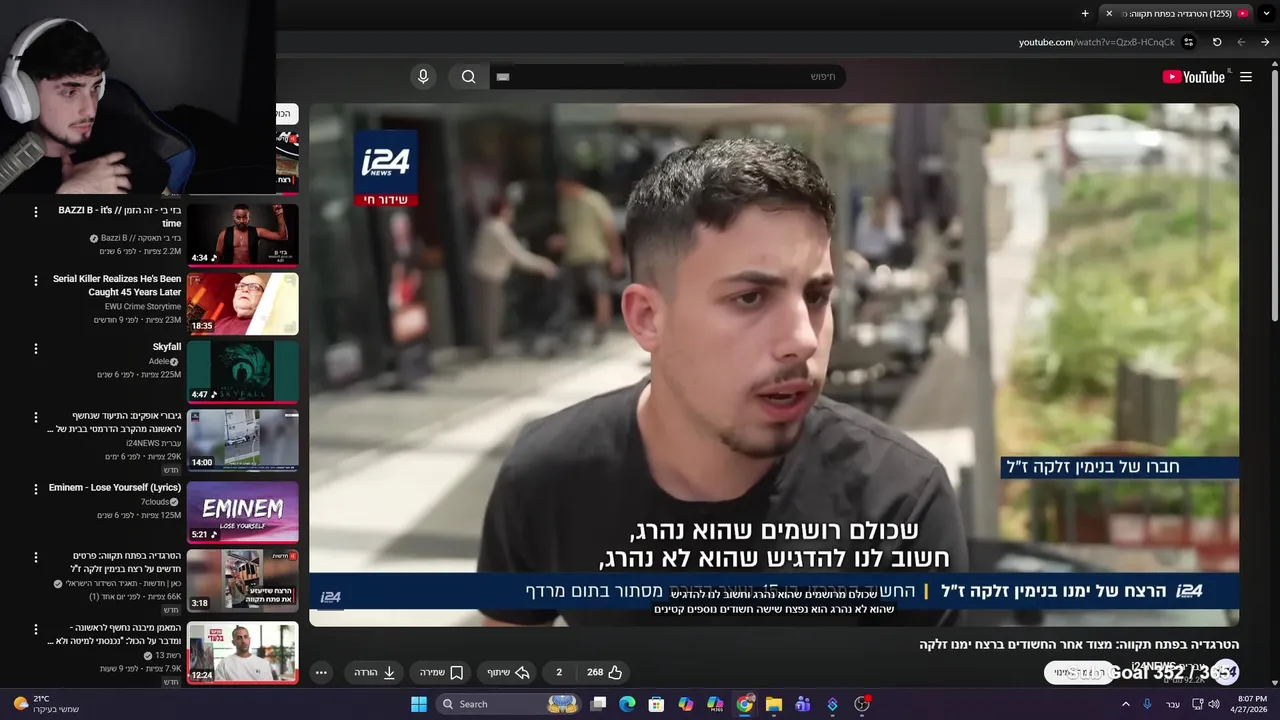
Task: Open more actions ellipsis under the video
Action: click(321, 672)
